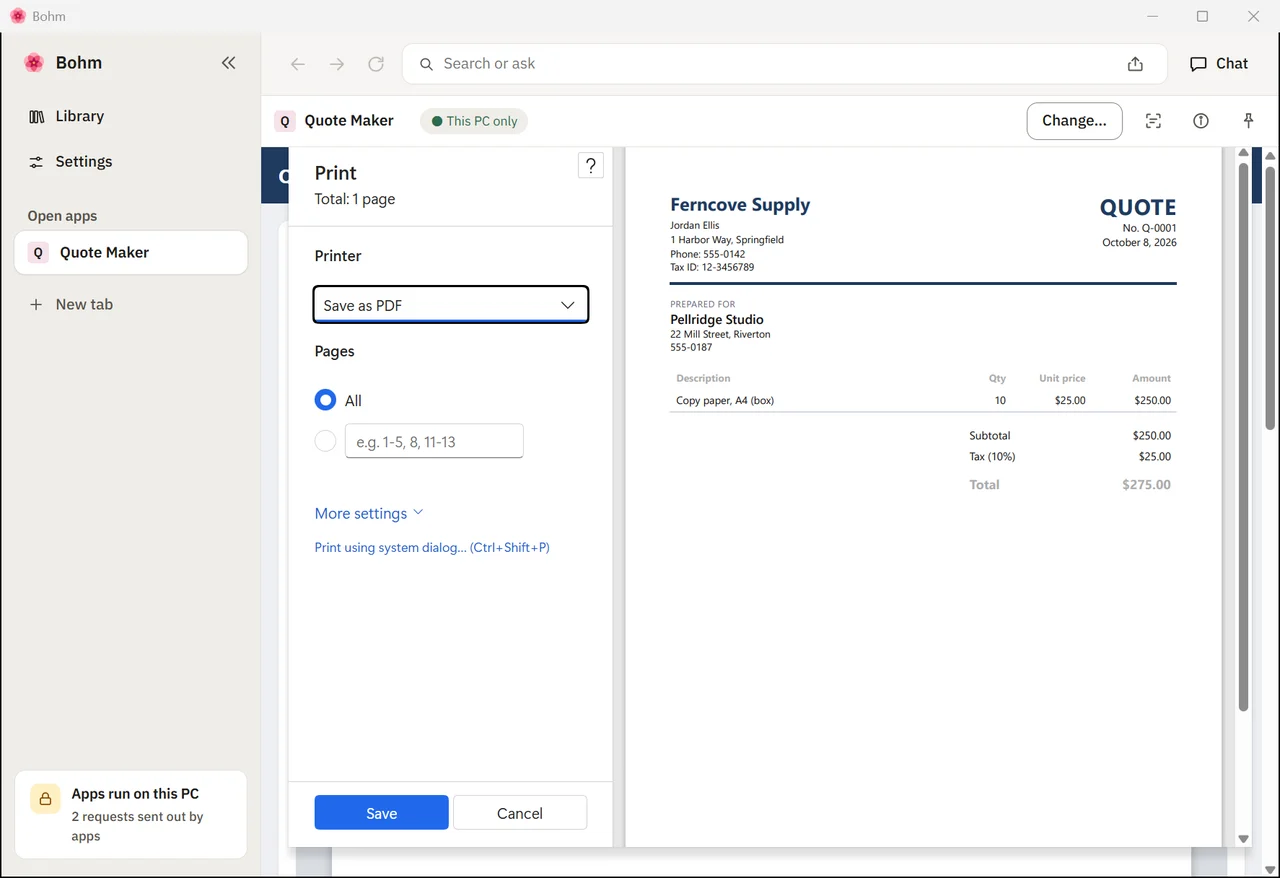Minimize the Bohm window
Viewport: 1280px width, 878px height.
[x=1153, y=16]
